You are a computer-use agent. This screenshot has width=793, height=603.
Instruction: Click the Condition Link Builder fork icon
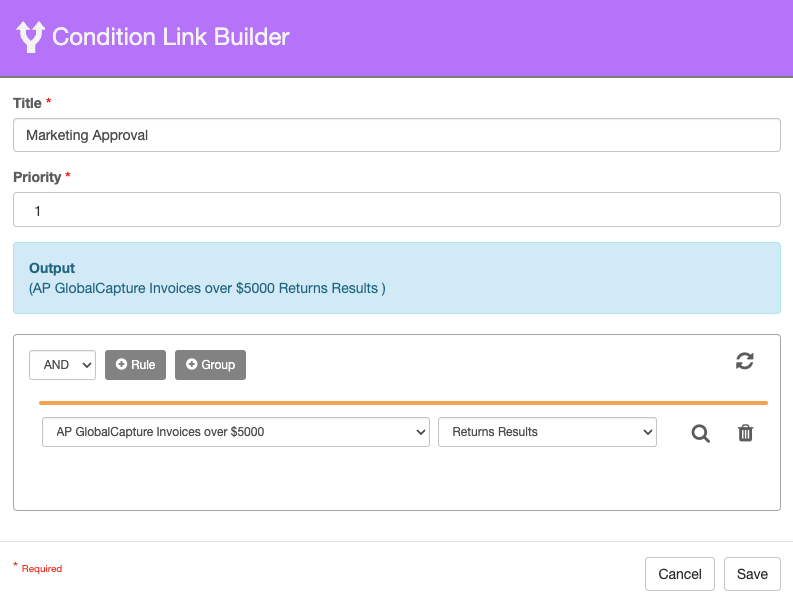pyautogui.click(x=31, y=37)
